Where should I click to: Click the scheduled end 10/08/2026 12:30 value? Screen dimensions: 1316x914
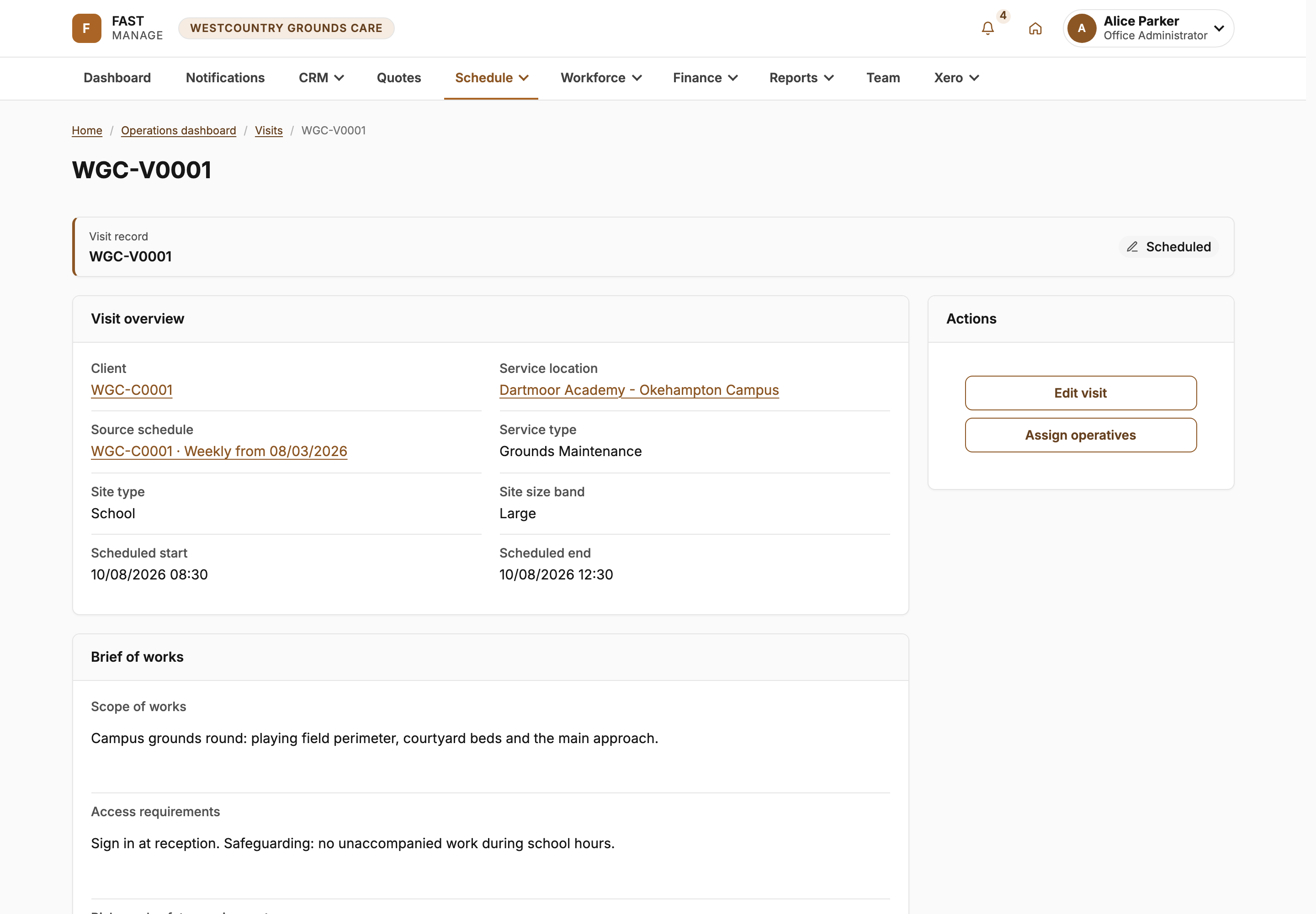tap(556, 574)
